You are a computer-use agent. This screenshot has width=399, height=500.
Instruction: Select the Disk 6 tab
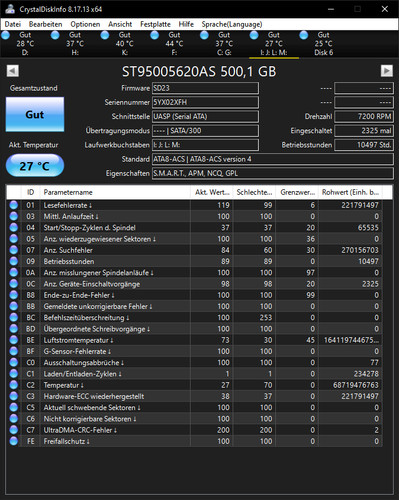[323, 44]
